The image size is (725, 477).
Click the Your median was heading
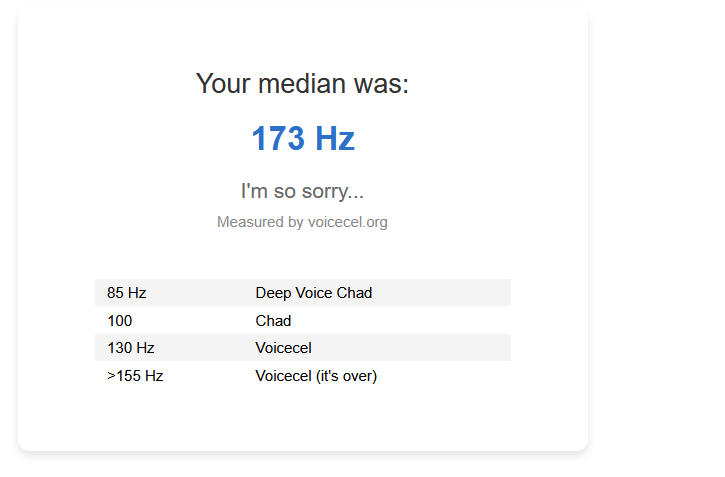(302, 84)
